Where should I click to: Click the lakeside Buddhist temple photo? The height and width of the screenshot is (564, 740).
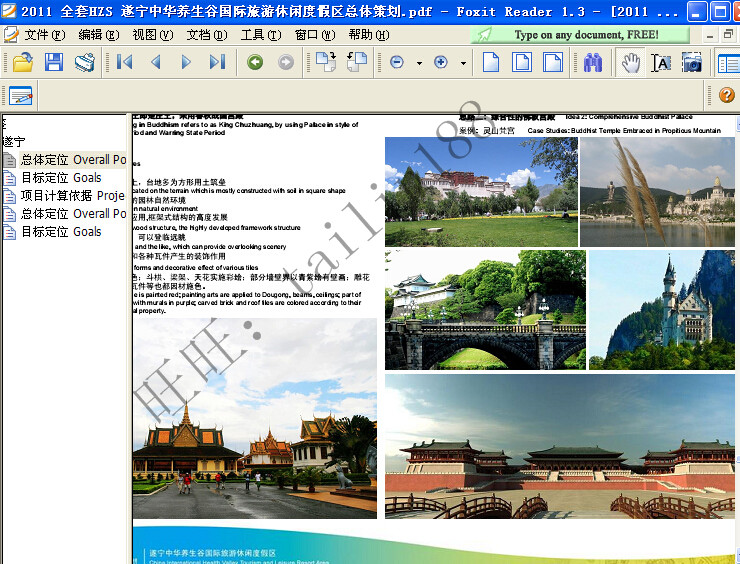tap(657, 192)
